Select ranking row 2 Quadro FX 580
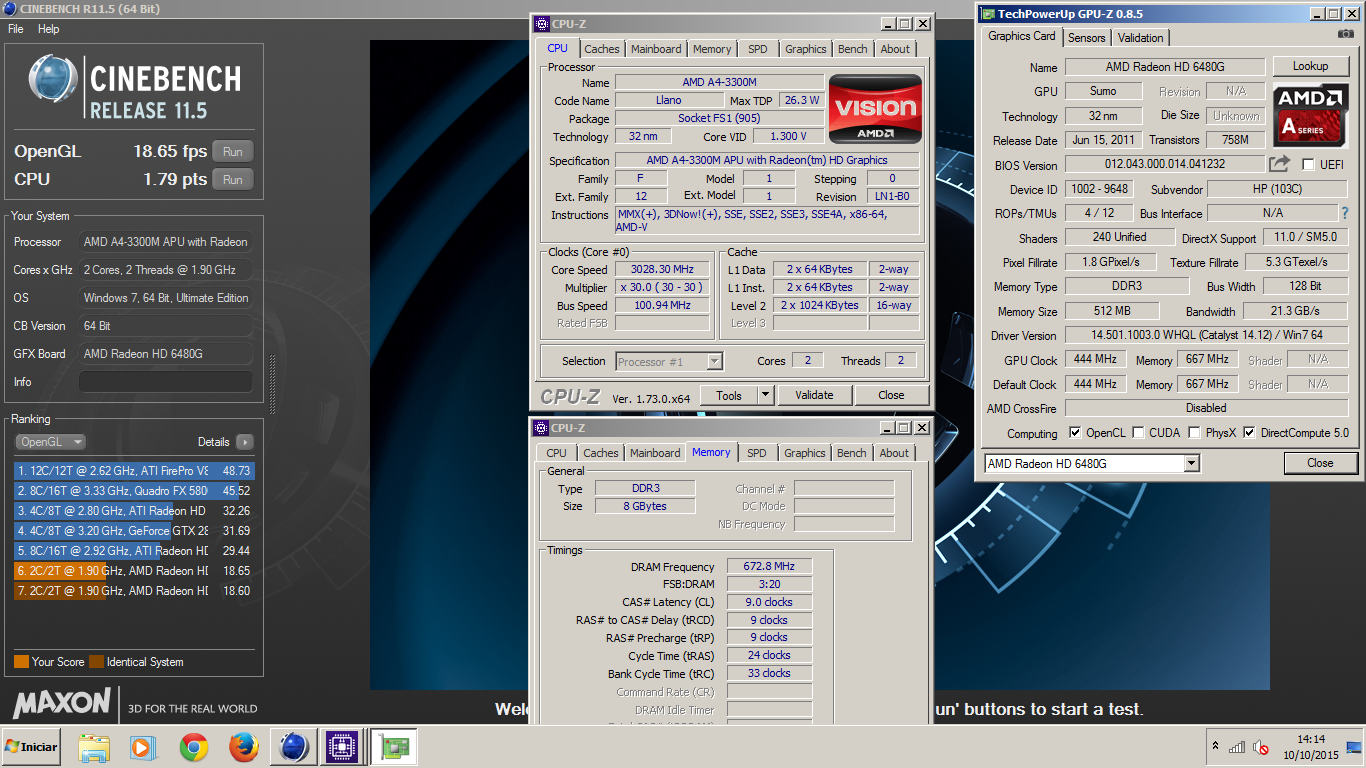Viewport: 1366px width, 768px height. [134, 491]
